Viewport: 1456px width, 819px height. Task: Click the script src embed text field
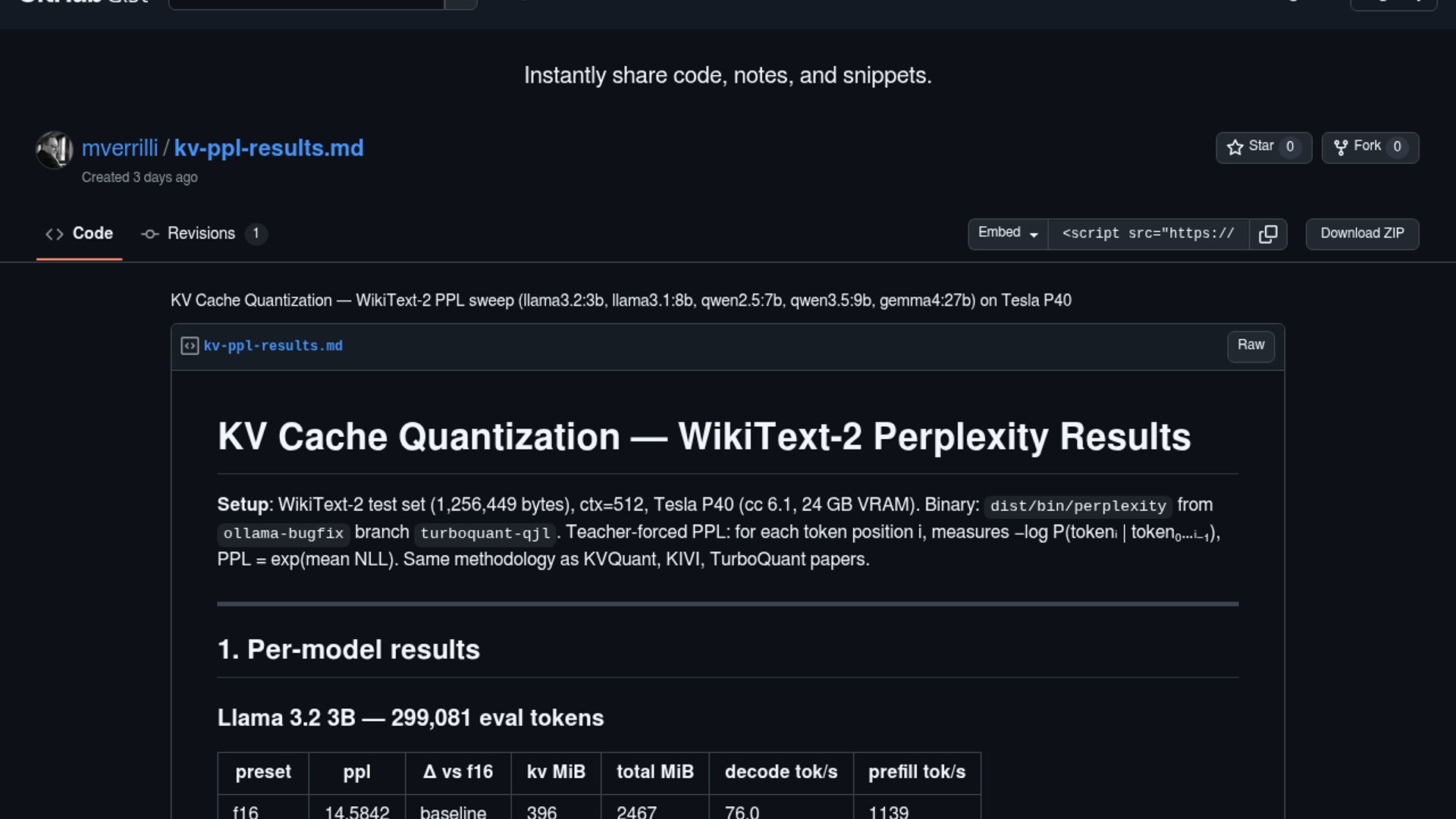point(1148,234)
